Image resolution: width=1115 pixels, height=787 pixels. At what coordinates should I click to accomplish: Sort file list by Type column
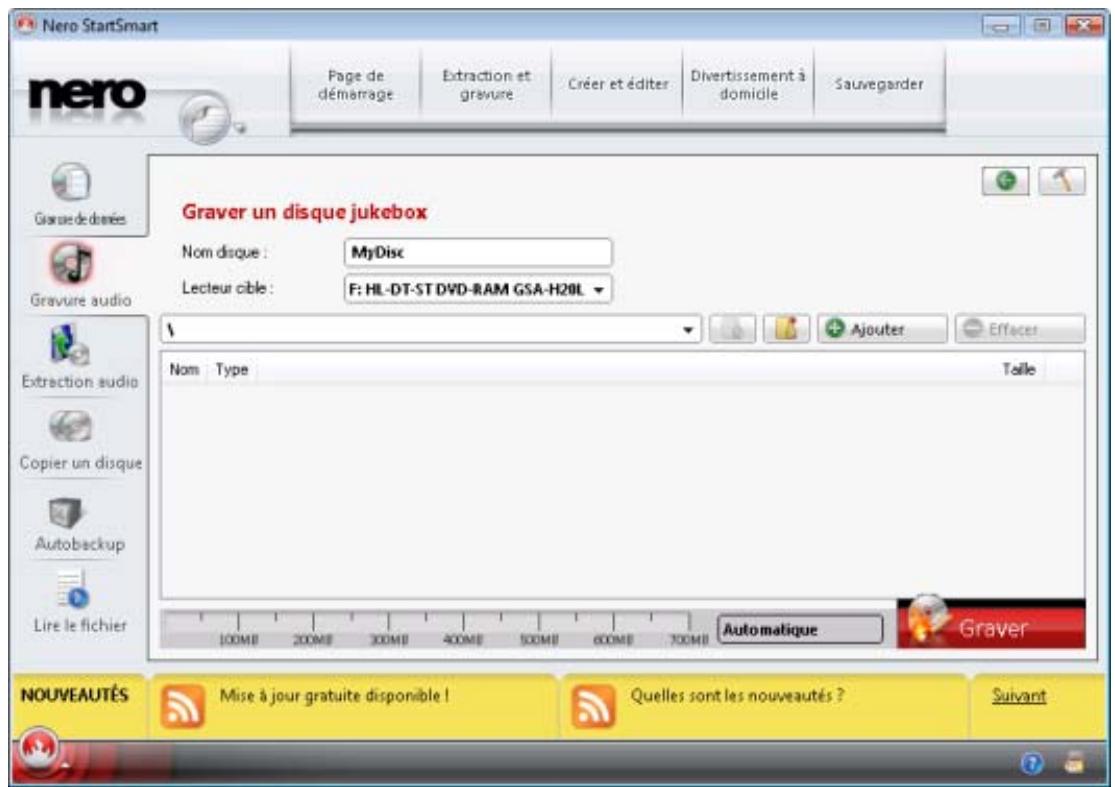(232, 369)
